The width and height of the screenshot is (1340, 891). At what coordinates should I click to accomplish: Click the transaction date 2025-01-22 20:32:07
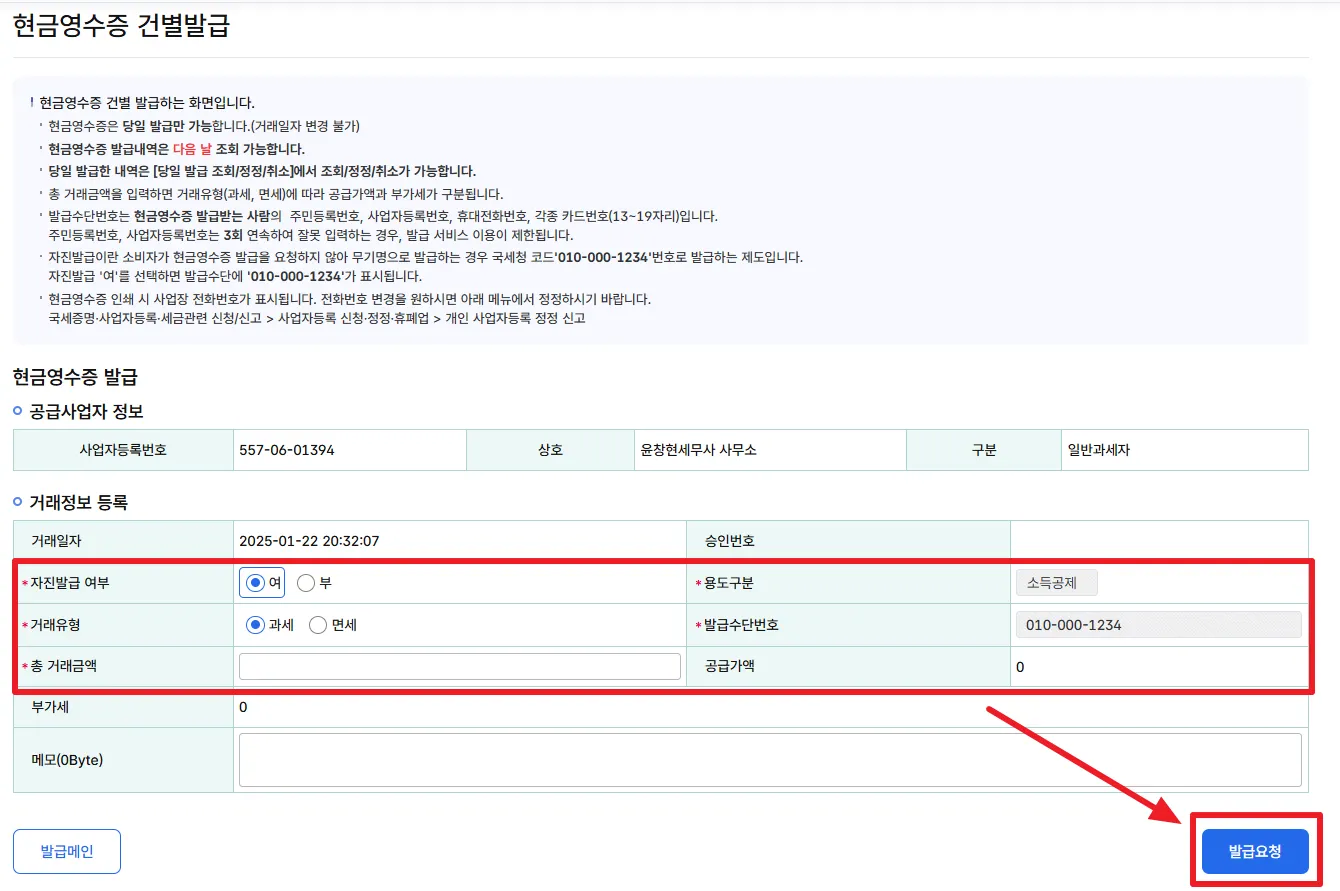click(x=309, y=541)
